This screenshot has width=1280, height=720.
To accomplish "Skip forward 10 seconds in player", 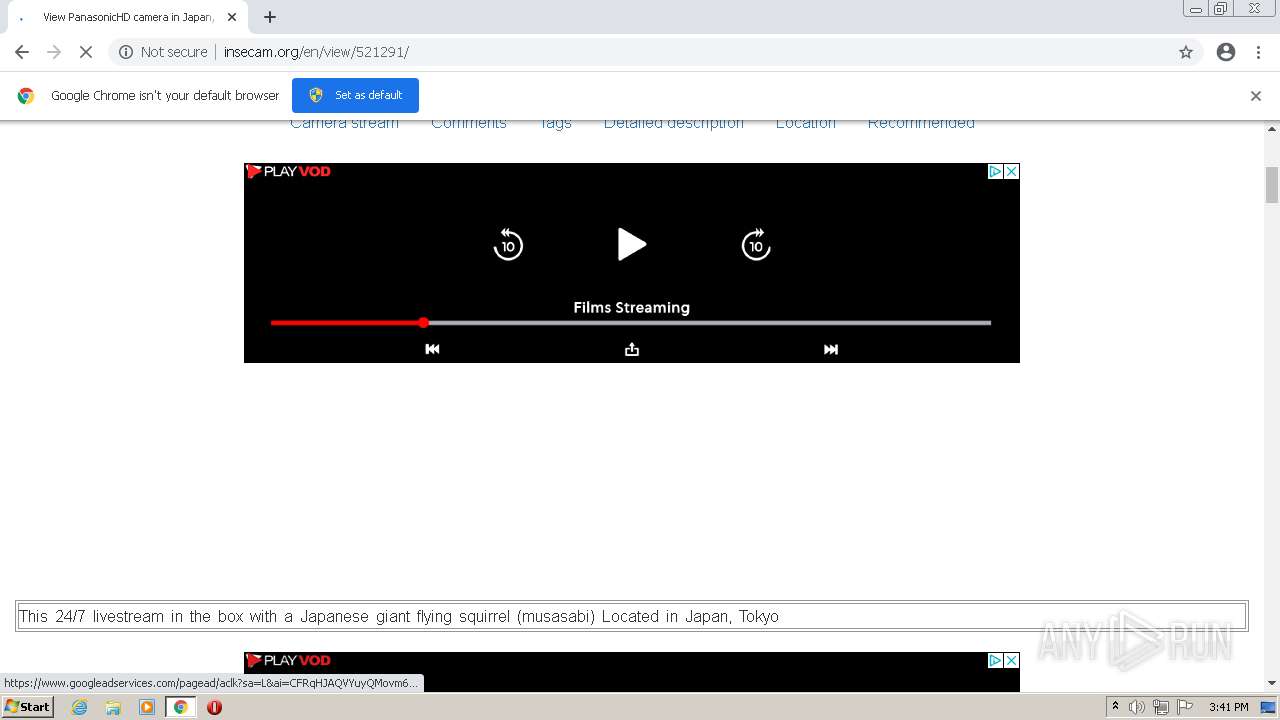I will [756, 244].
